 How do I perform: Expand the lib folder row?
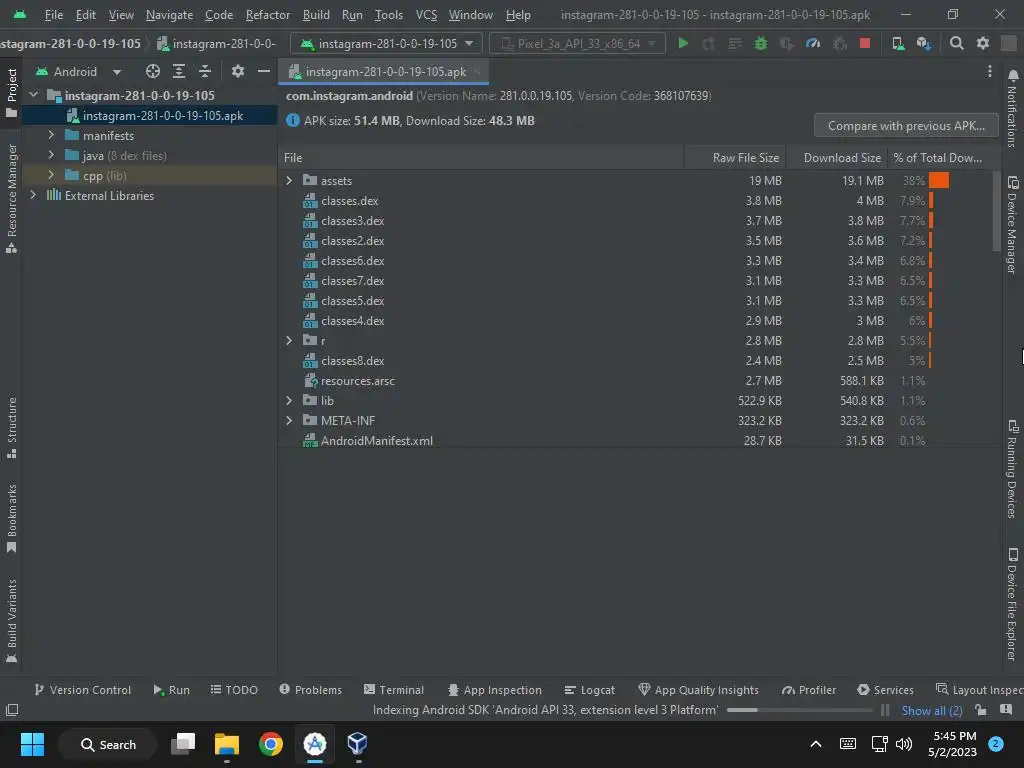289,400
